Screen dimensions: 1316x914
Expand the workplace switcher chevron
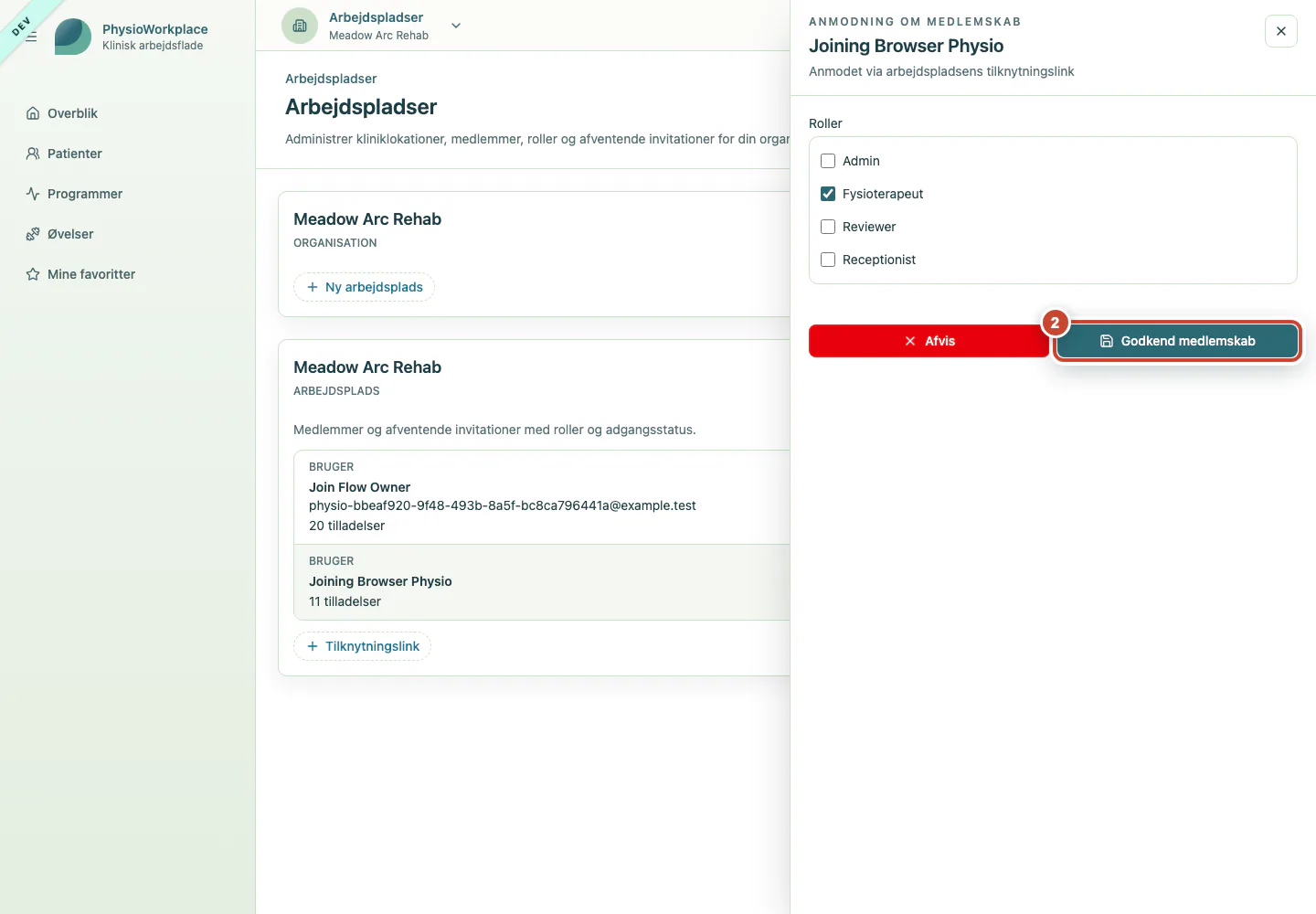456,26
